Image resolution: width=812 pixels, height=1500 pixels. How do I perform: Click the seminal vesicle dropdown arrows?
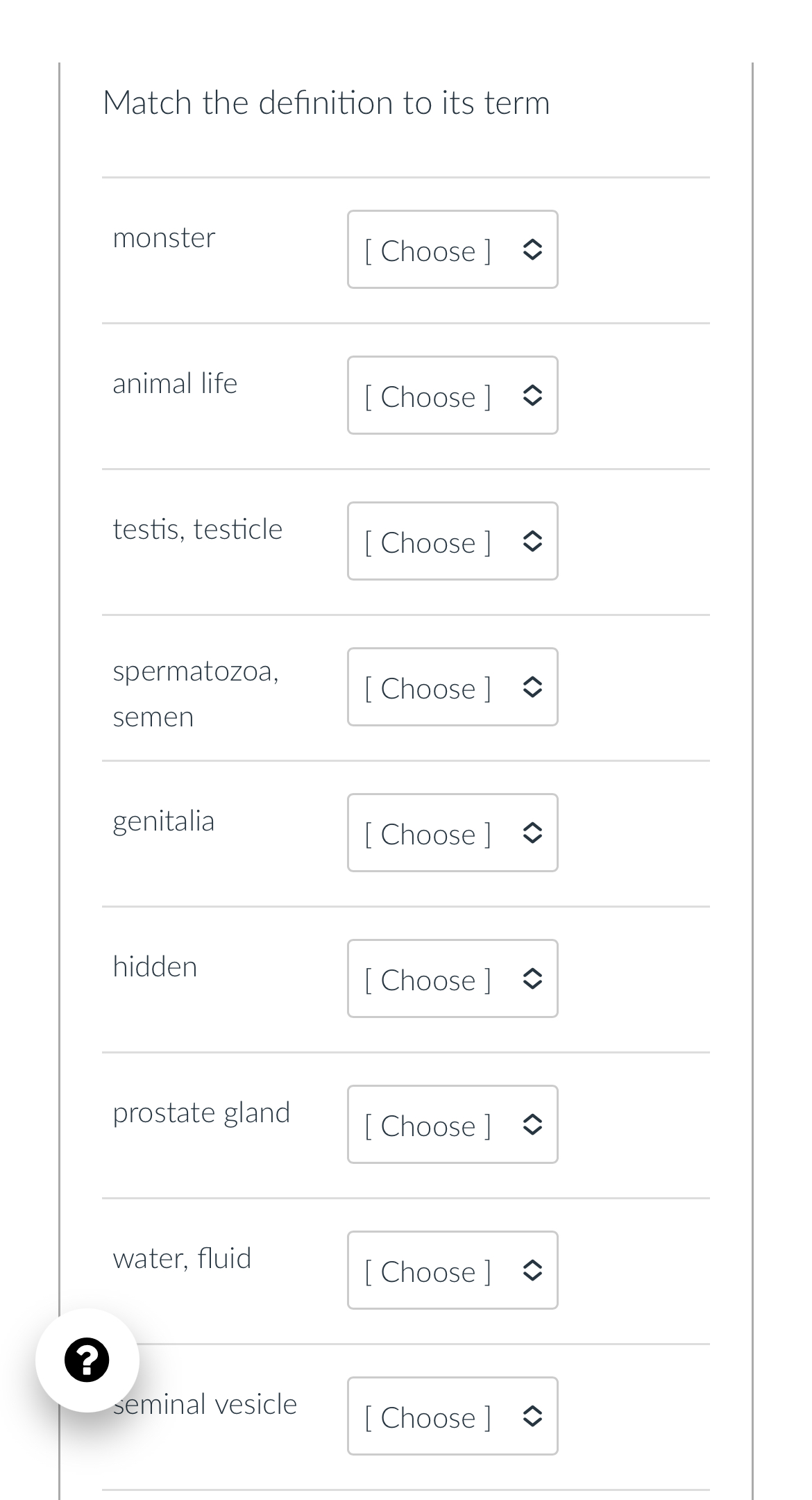532,1417
